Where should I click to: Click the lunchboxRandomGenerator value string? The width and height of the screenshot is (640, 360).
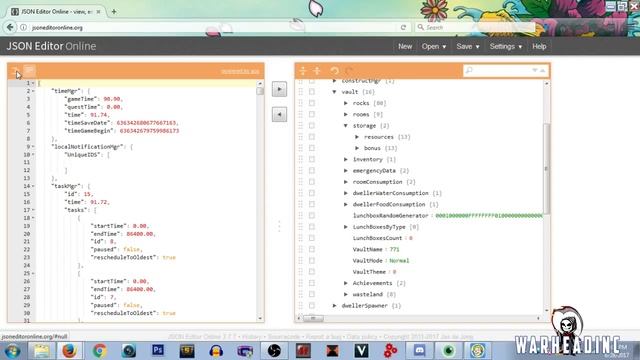[x=489, y=216]
